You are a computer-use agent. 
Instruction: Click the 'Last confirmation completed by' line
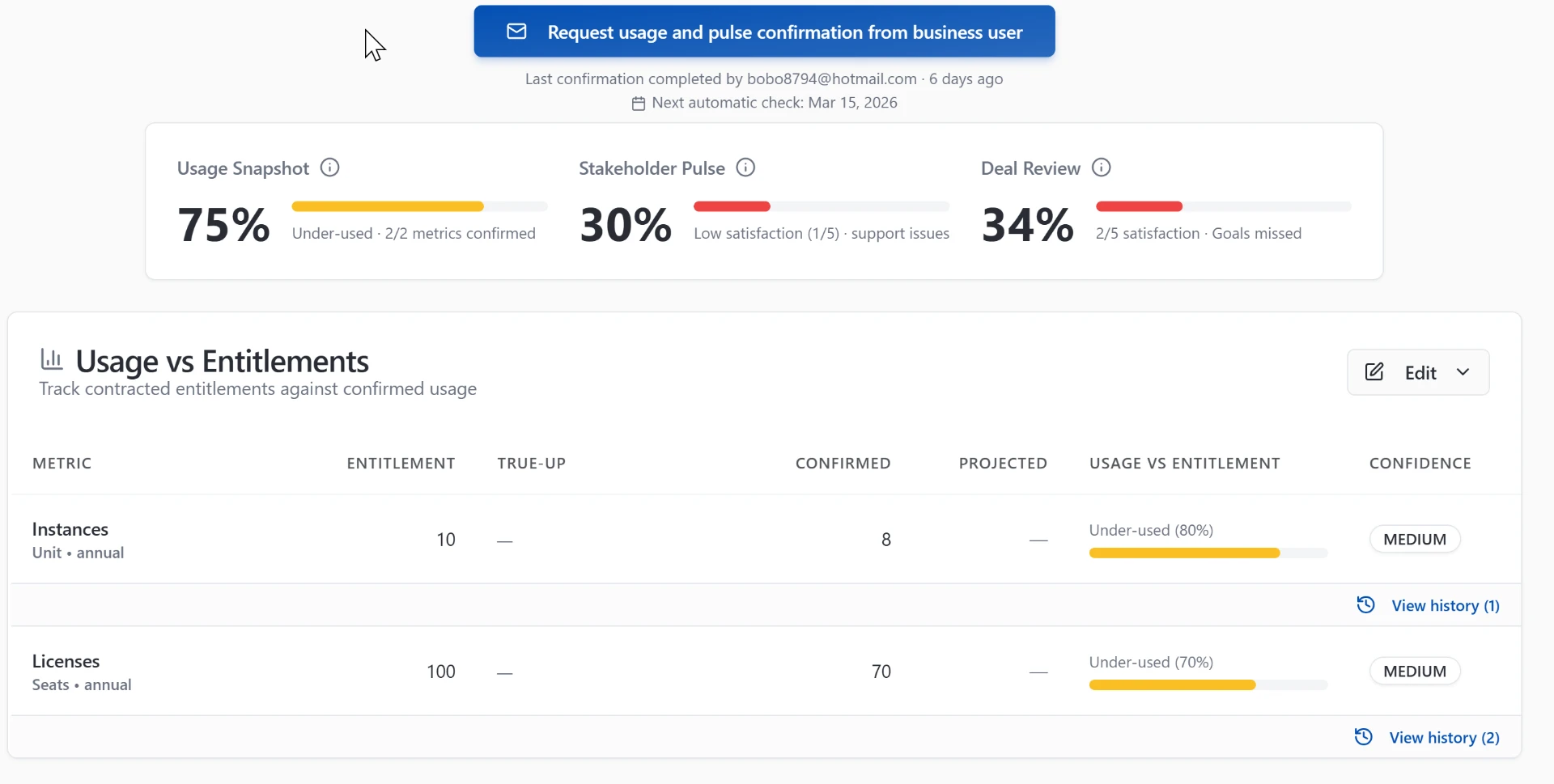pos(764,79)
